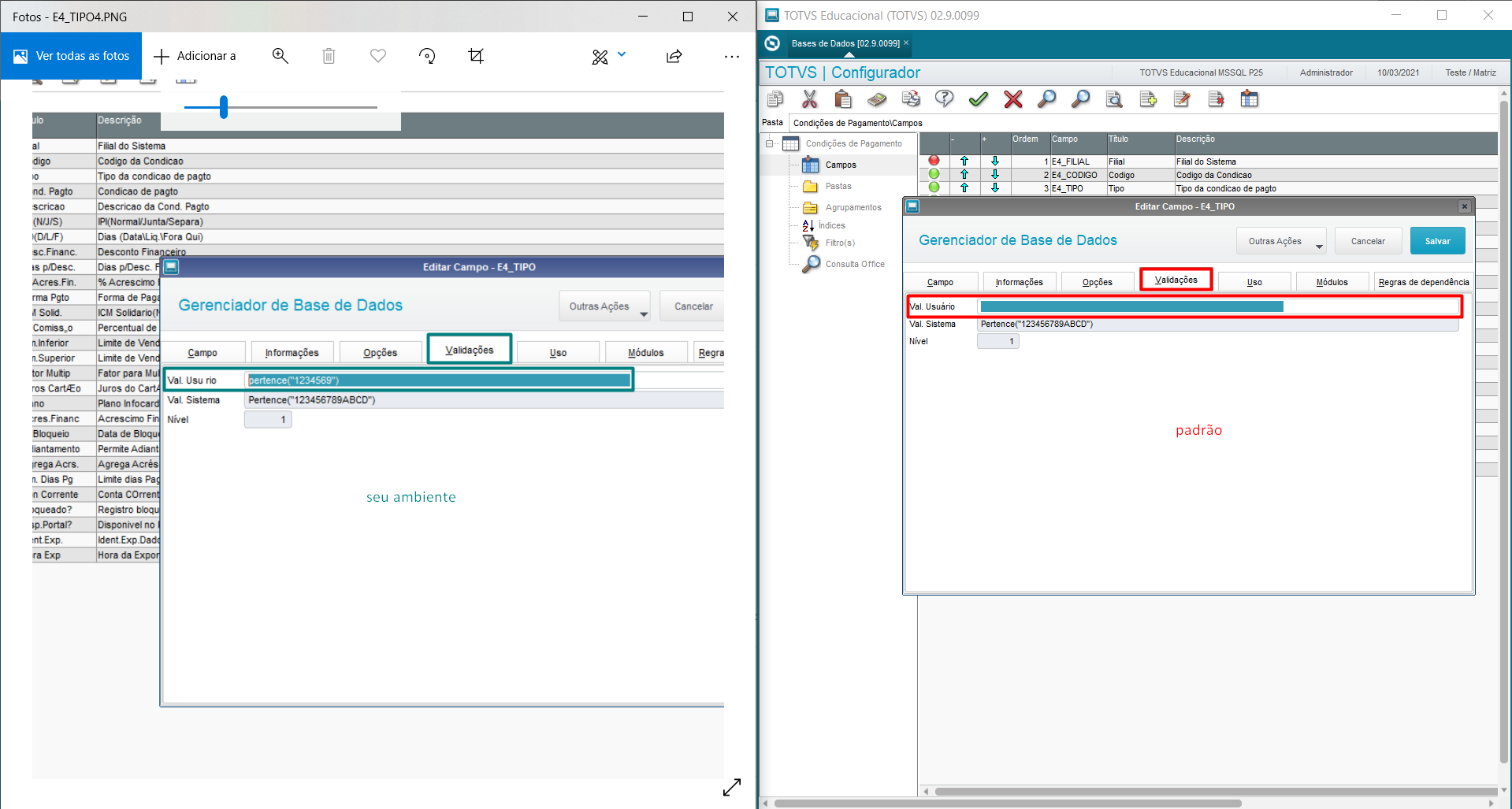Select Pastas in the TOTVS tree
This screenshot has height=809, width=1512.
pos(838,186)
